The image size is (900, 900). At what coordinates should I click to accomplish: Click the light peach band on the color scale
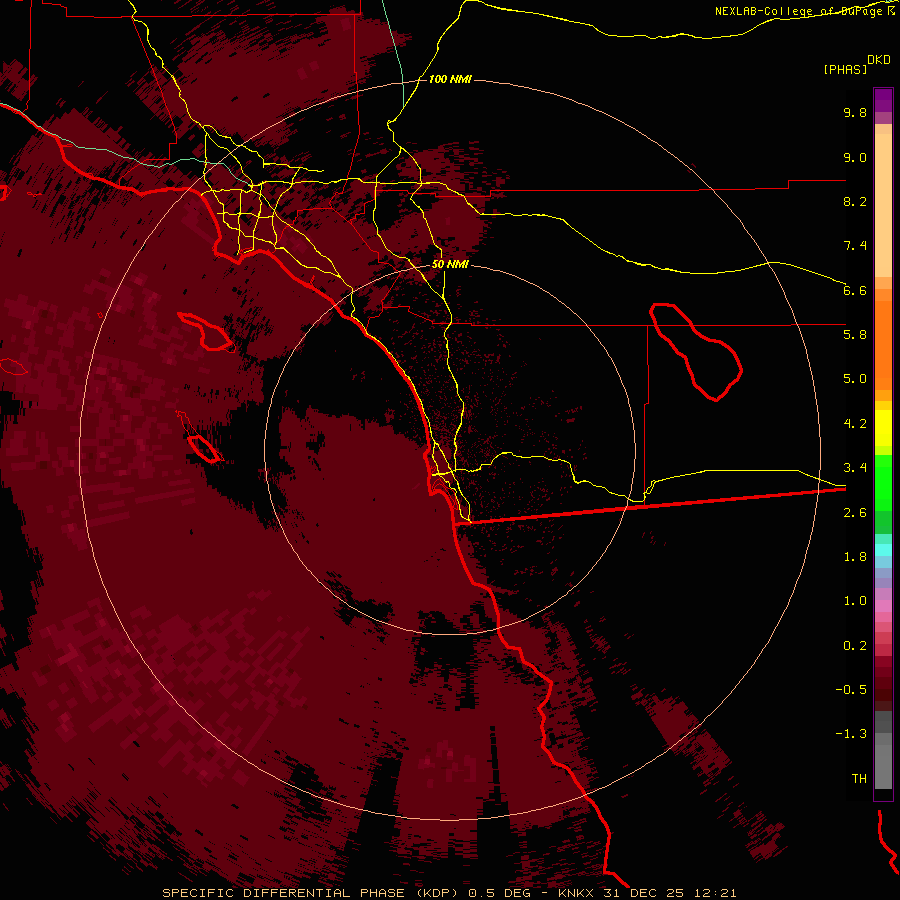click(883, 205)
